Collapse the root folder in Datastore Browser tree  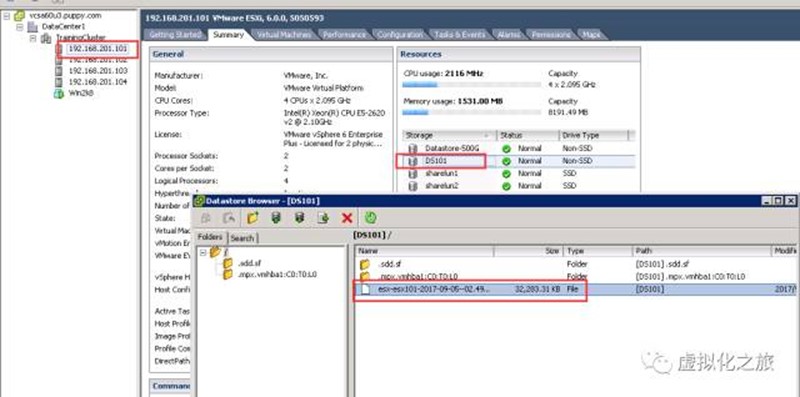click(x=203, y=252)
